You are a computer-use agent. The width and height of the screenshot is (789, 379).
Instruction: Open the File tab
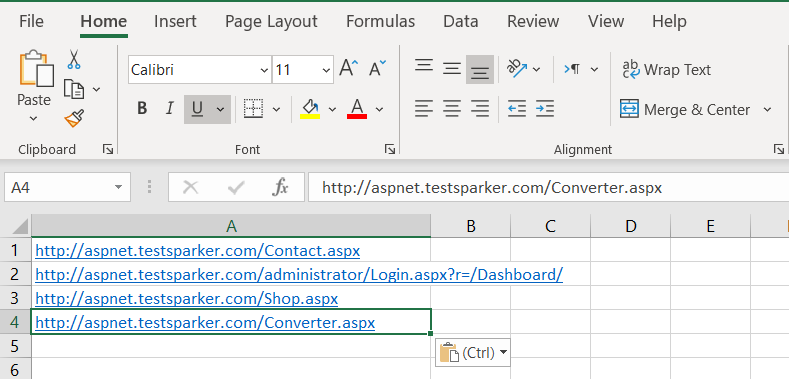(31, 21)
